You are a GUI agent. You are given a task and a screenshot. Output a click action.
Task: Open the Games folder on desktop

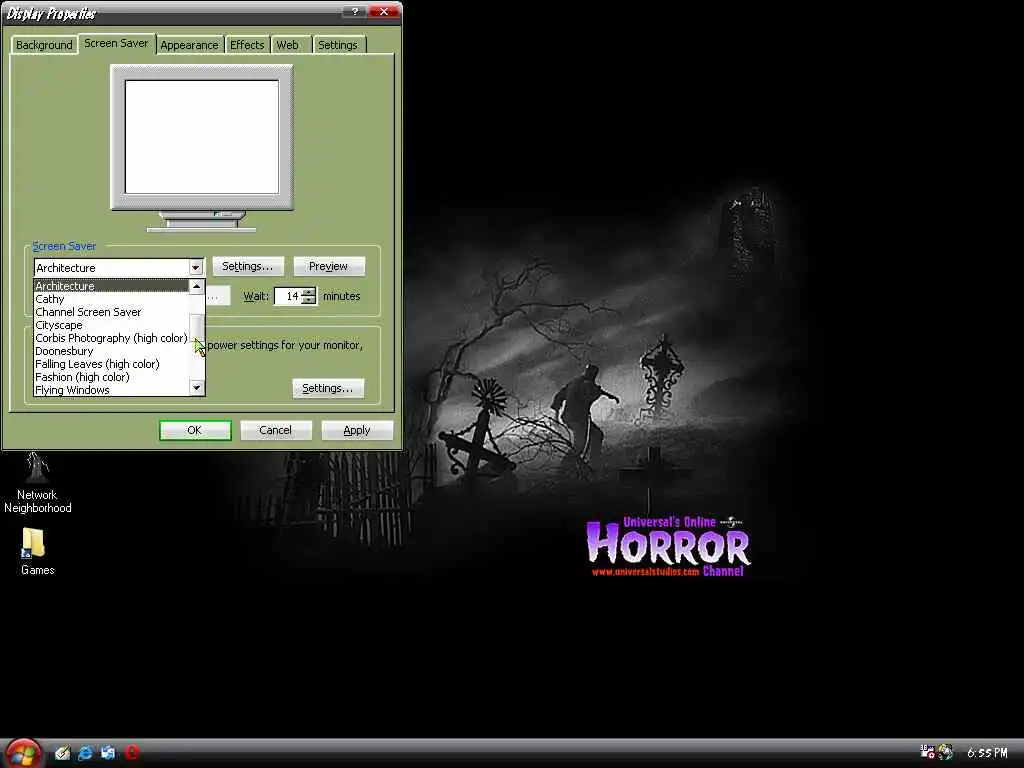coord(37,552)
